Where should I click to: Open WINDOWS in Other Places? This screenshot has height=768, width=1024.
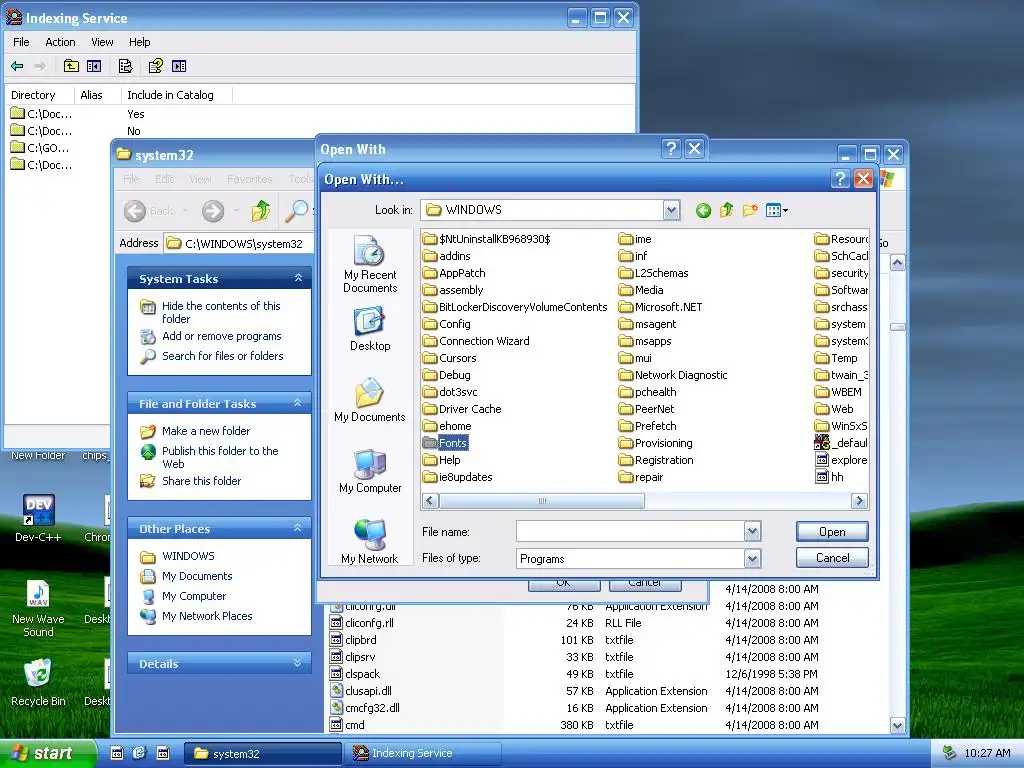pos(188,556)
